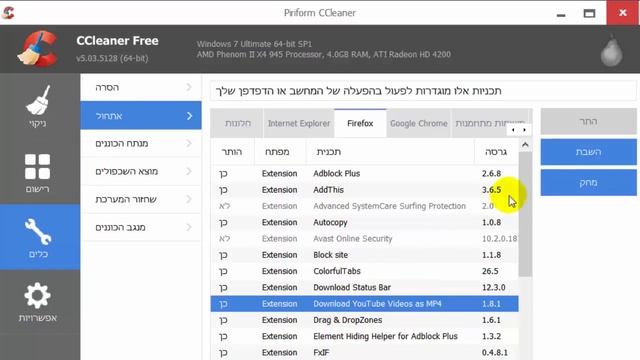Click the chevron next to אתחול
The height and width of the screenshot is (360, 640).
pyautogui.click(x=189, y=116)
